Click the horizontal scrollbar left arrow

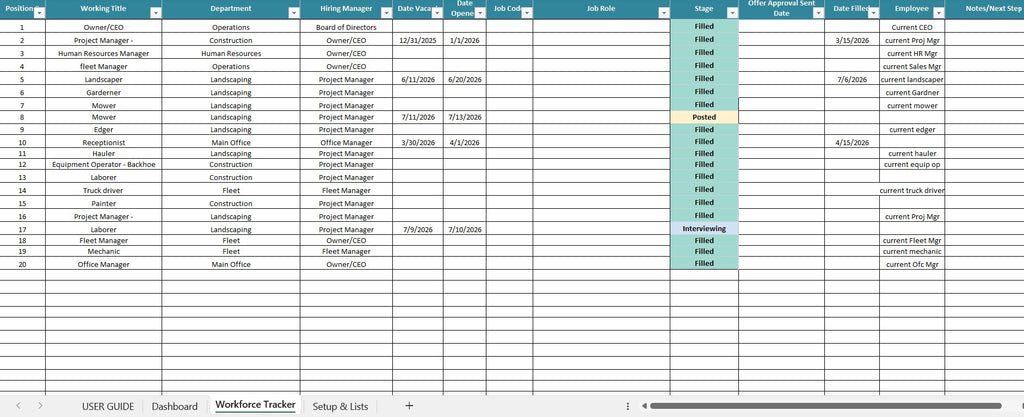[644, 406]
